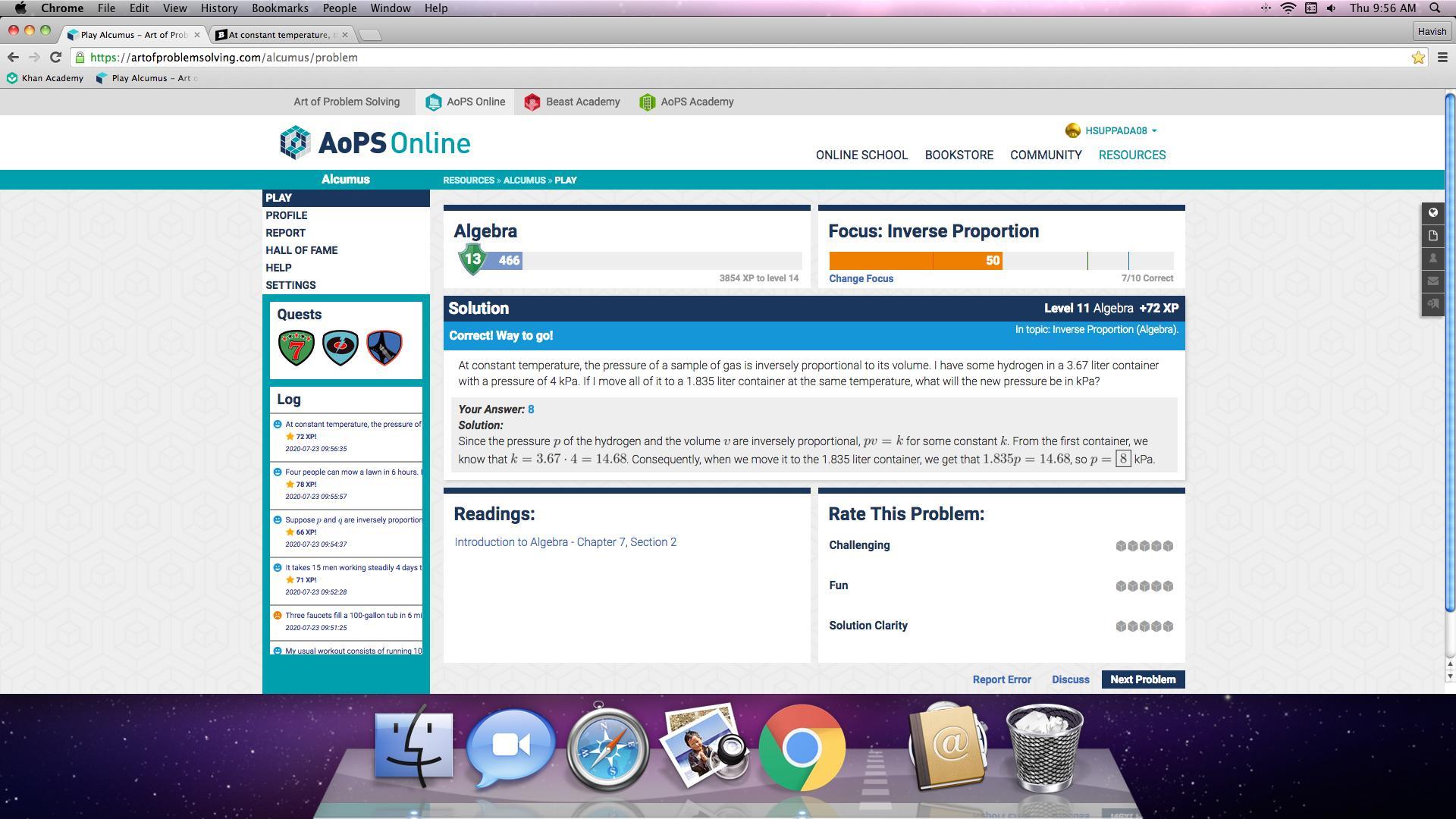Open Chrome hamburger menu
1456x819 pixels.
(x=1442, y=58)
